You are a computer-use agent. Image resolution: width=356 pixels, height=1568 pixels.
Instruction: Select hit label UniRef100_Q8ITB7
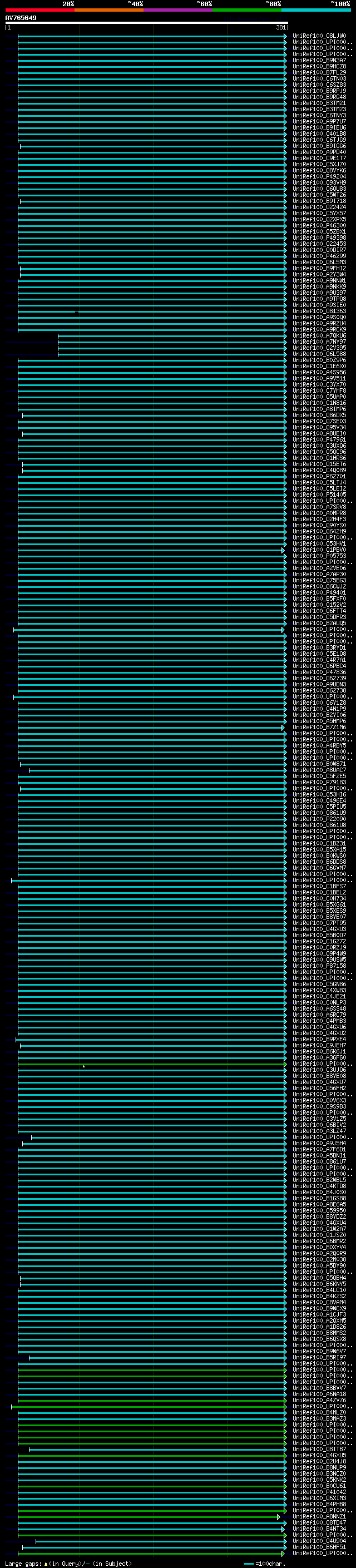click(x=319, y=1450)
